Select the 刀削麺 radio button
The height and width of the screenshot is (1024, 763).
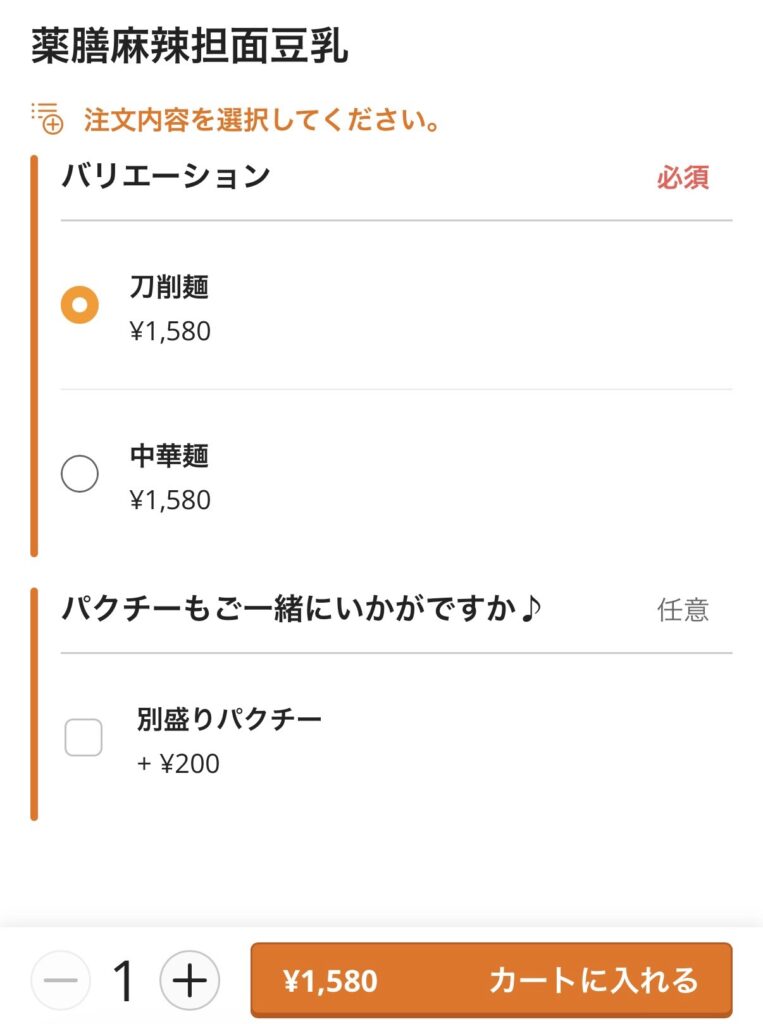[x=80, y=304]
